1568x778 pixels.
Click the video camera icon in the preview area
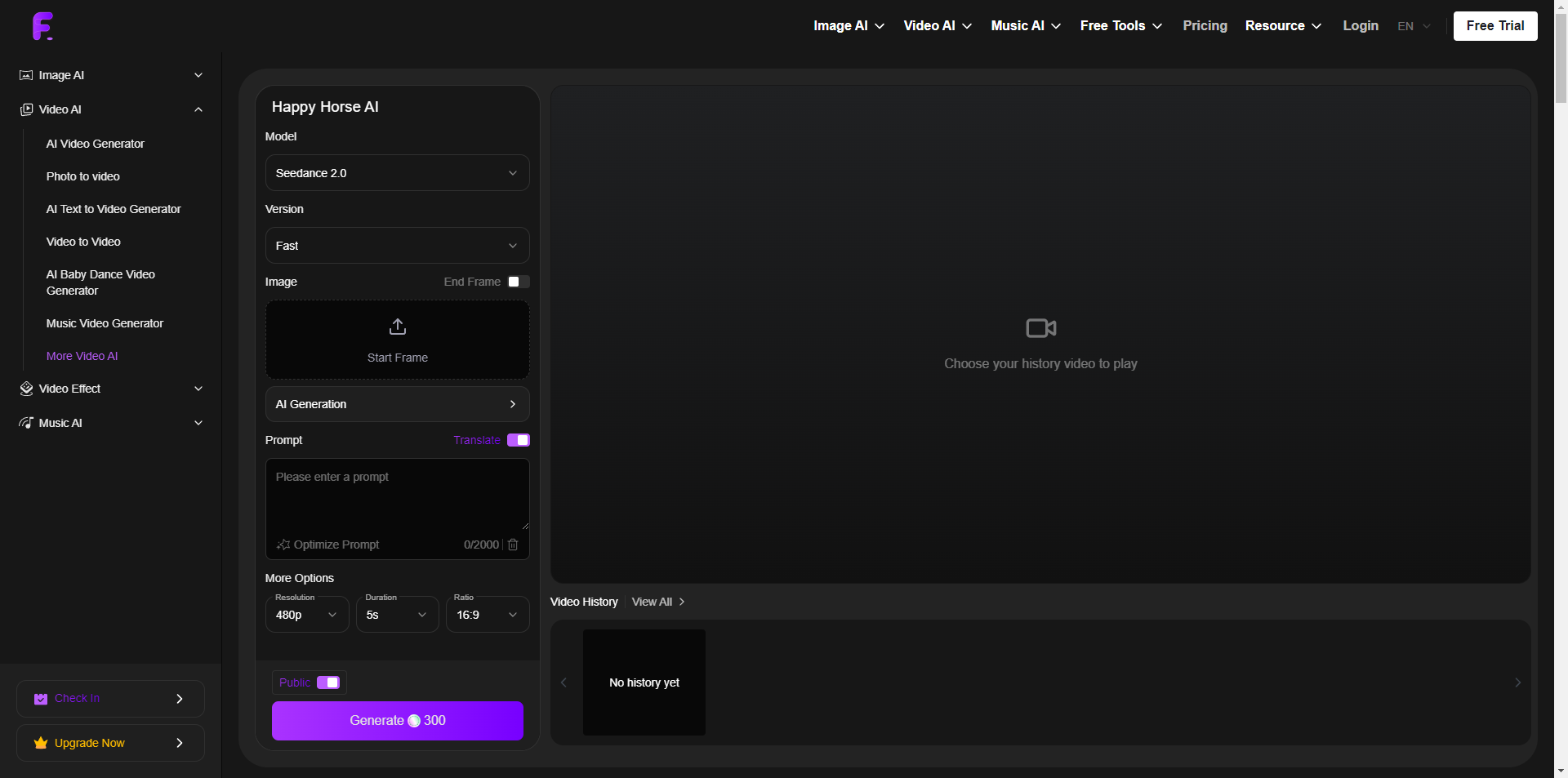pos(1040,328)
